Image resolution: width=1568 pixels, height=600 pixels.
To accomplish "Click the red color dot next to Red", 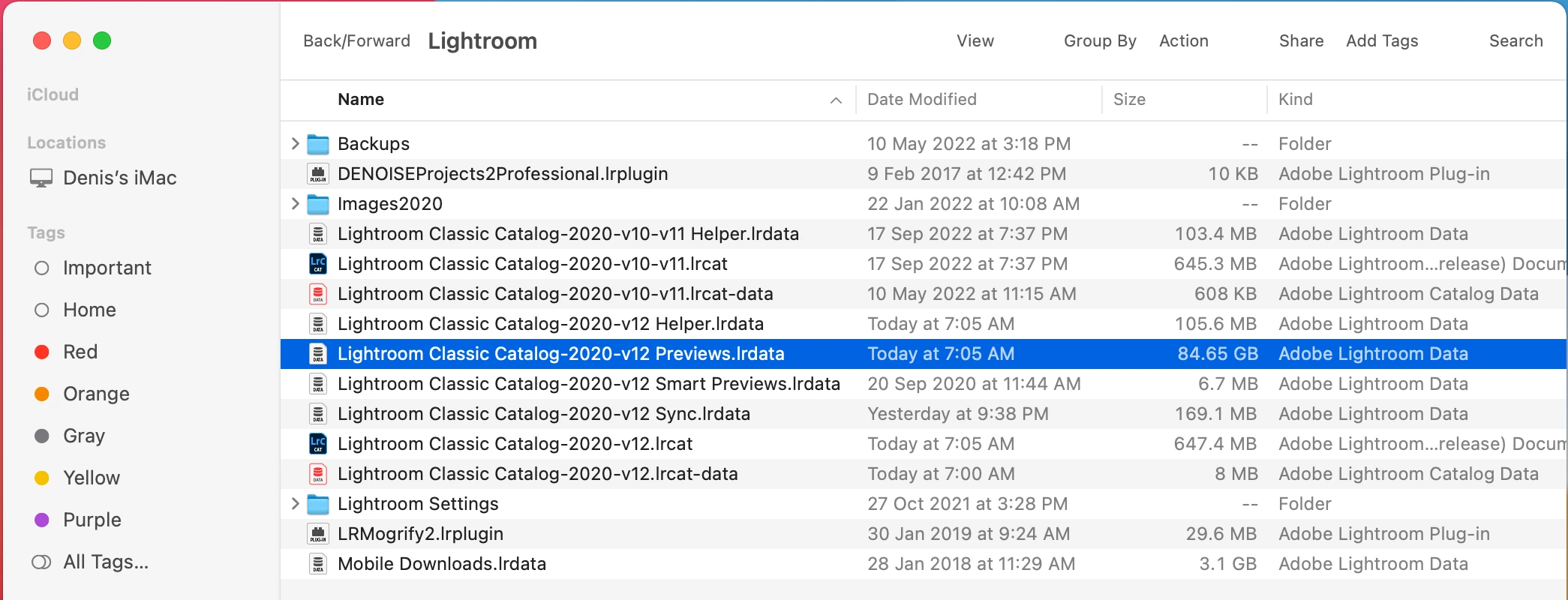I will pos(42,352).
